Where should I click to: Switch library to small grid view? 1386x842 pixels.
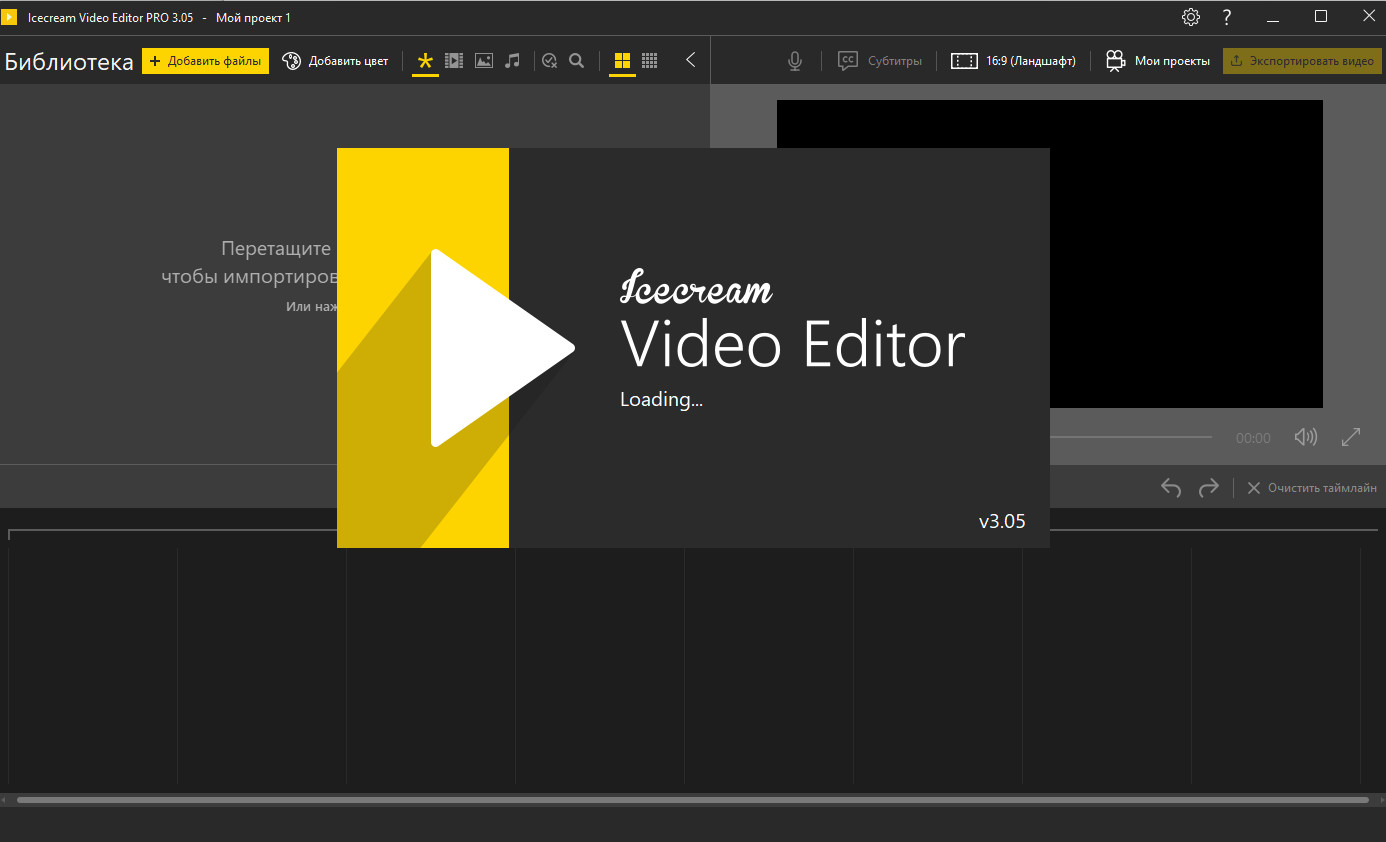pos(650,61)
